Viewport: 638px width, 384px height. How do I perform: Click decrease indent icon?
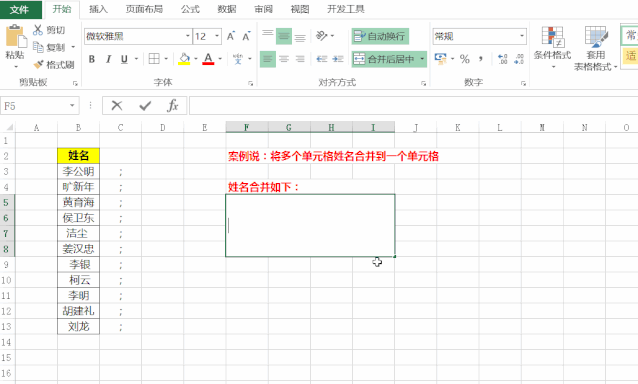pos(322,59)
